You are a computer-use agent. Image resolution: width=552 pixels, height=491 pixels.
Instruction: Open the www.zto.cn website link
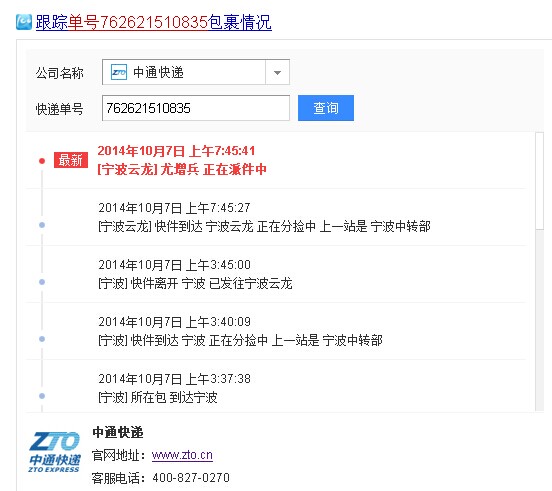(x=182, y=455)
